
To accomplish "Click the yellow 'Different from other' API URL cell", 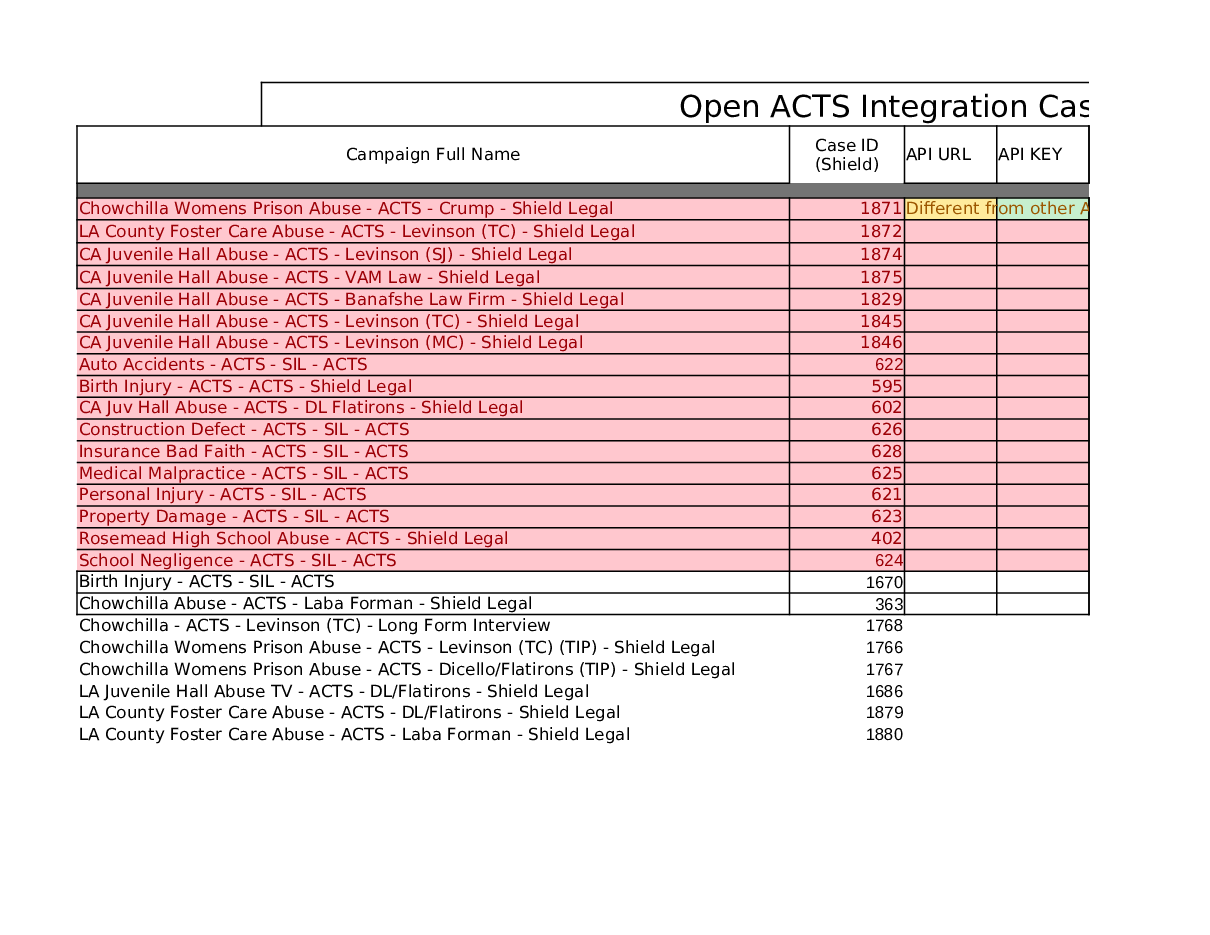I will (x=949, y=209).
